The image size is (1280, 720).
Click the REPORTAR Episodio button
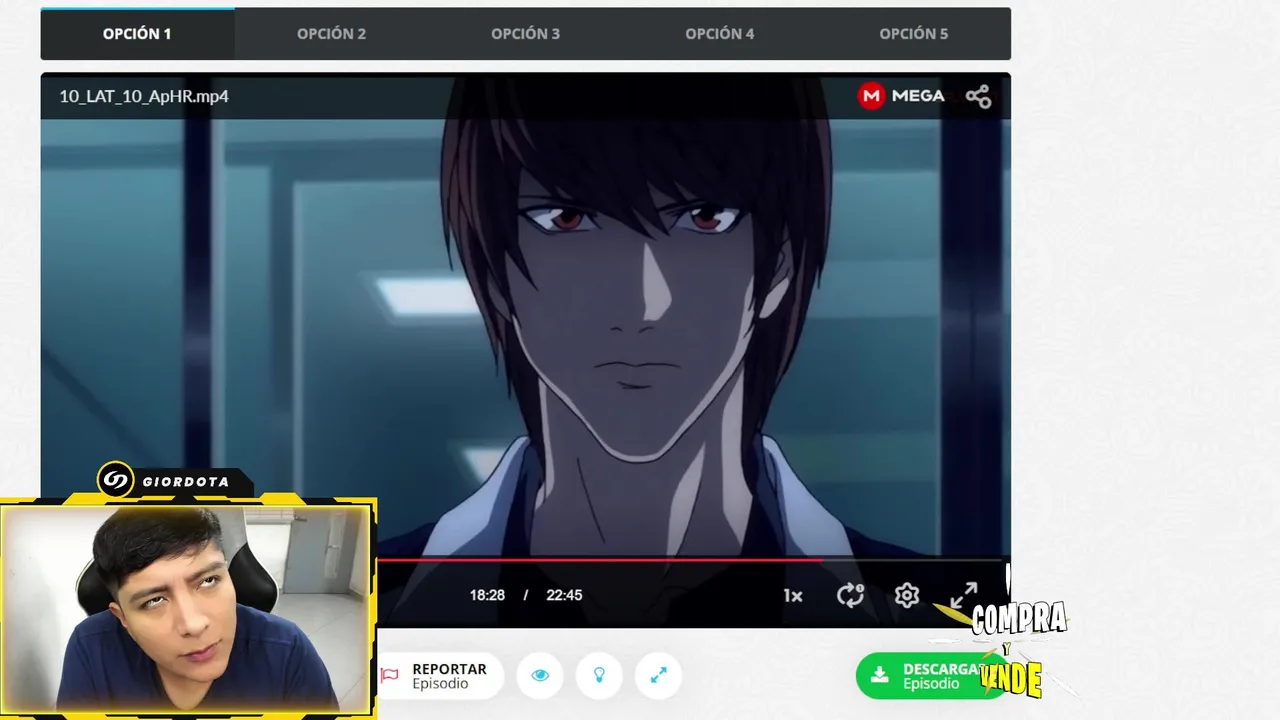pyautogui.click(x=440, y=676)
